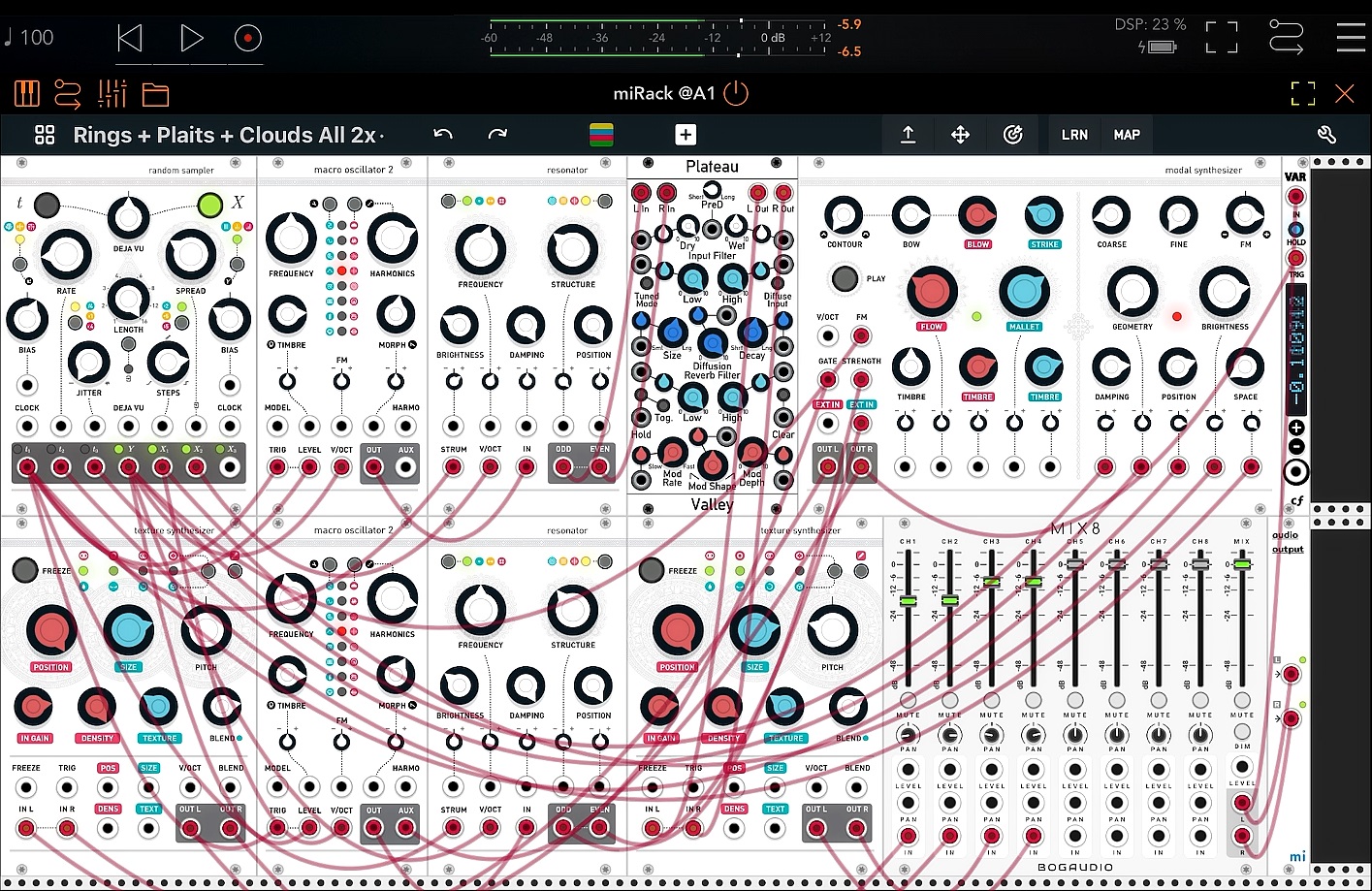
Task: Open the routing arrows icon next to the hamburger menu
Action: pyautogui.click(x=1286, y=38)
